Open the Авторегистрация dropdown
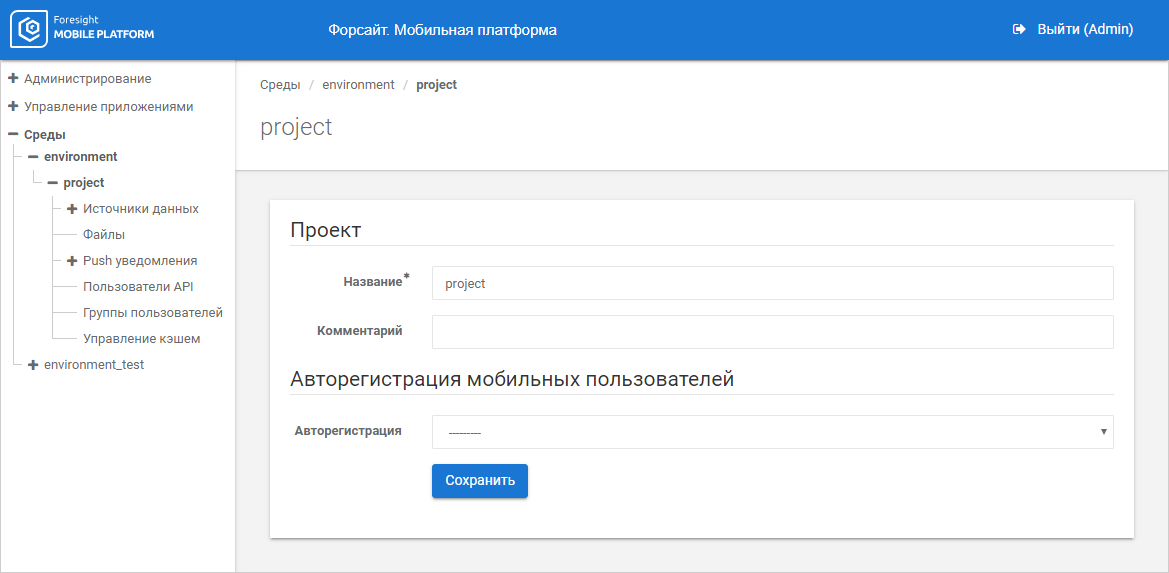Image resolution: width=1169 pixels, height=573 pixels. pos(772,432)
